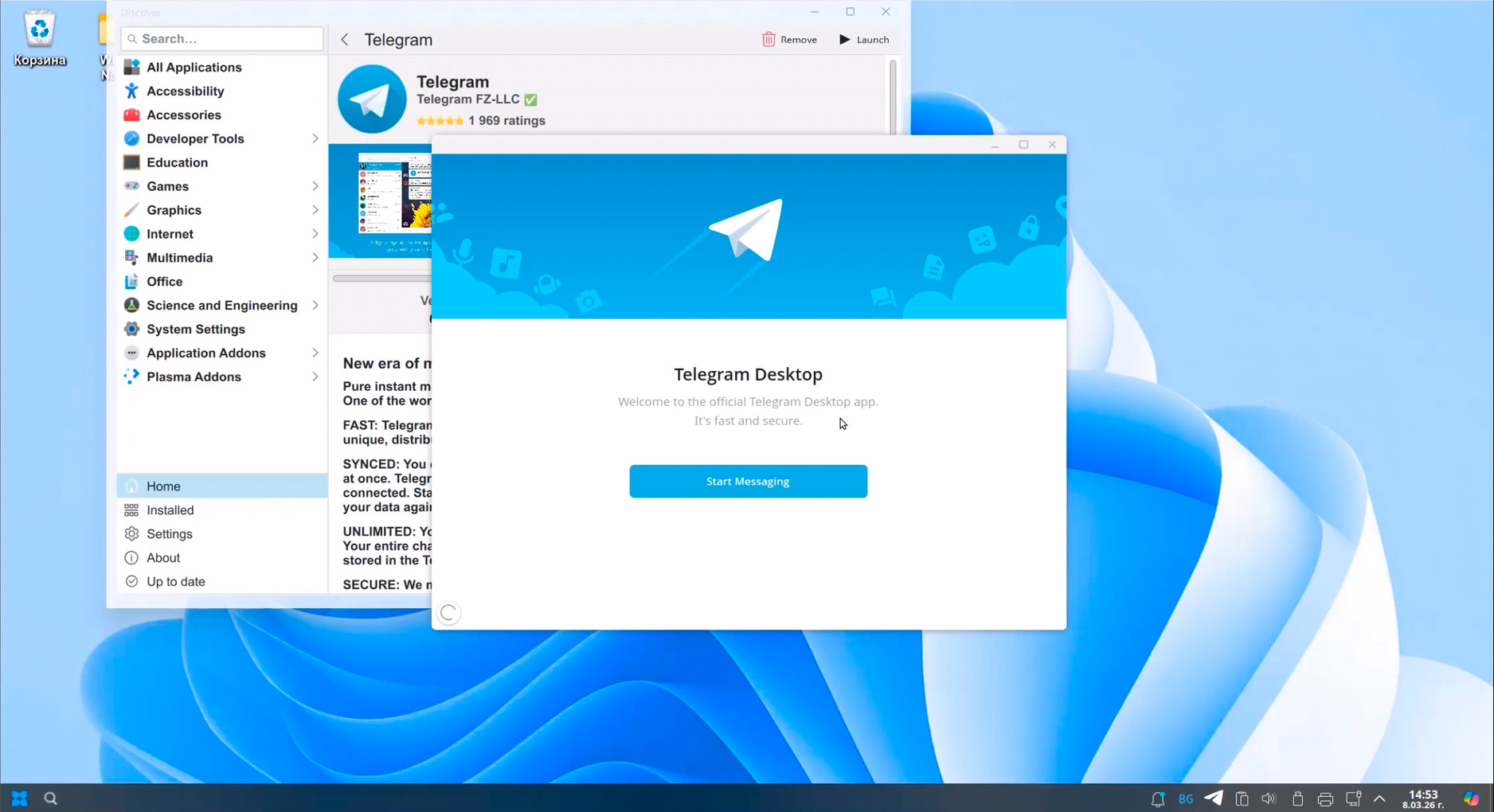1494x812 pixels.
Task: Click the Application Addons icon
Action: pos(131,353)
